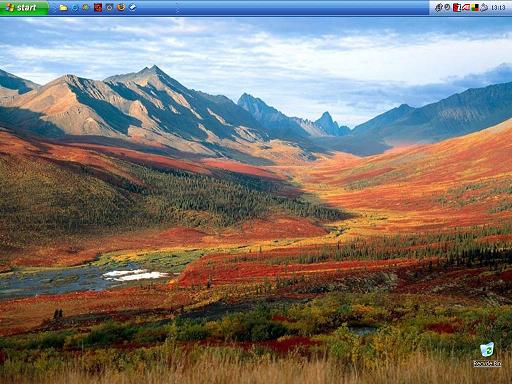Select the Recycle Bin desktop icon

487,349
